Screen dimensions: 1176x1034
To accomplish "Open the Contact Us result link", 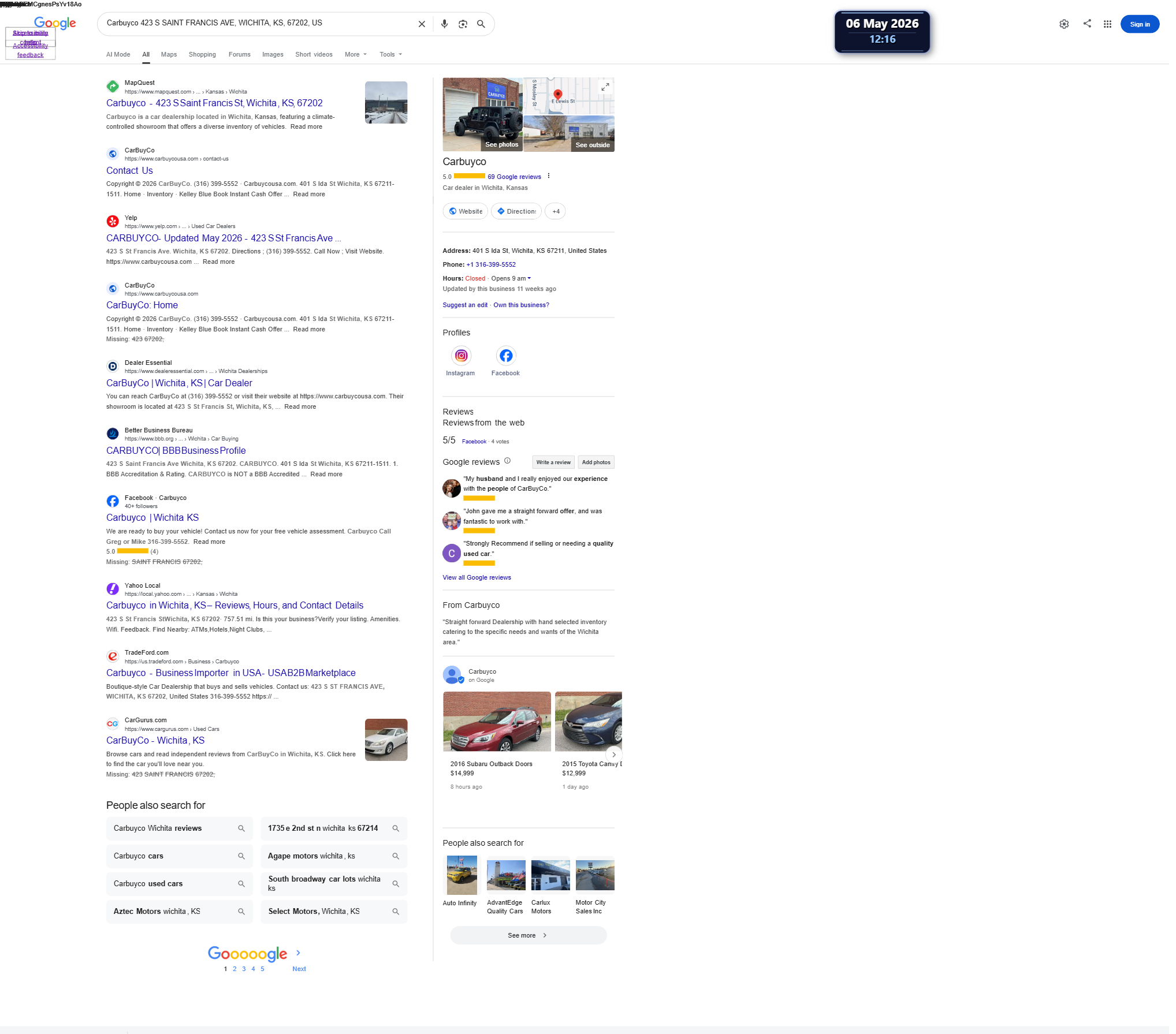I will coord(129,171).
